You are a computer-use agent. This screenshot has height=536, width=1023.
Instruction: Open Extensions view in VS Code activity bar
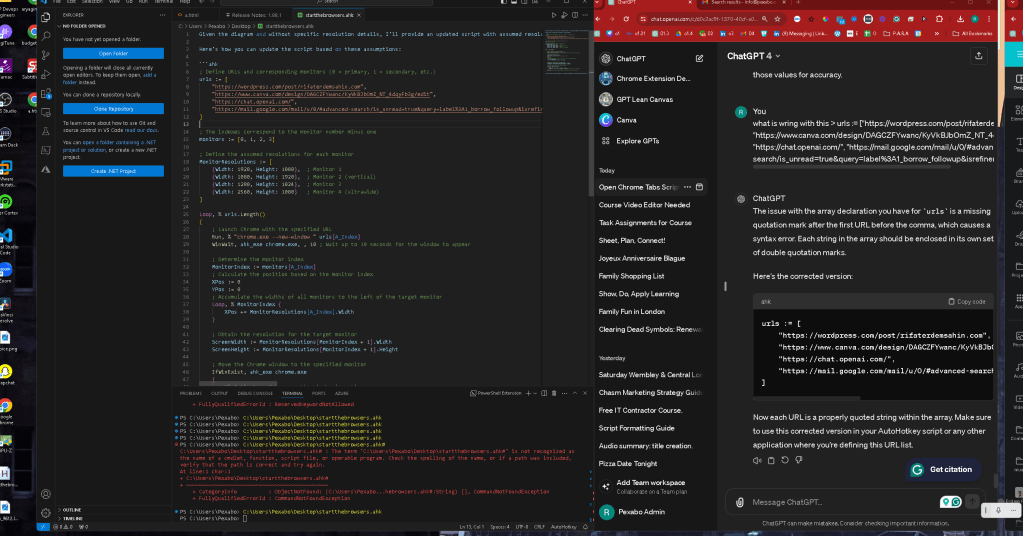point(46,93)
